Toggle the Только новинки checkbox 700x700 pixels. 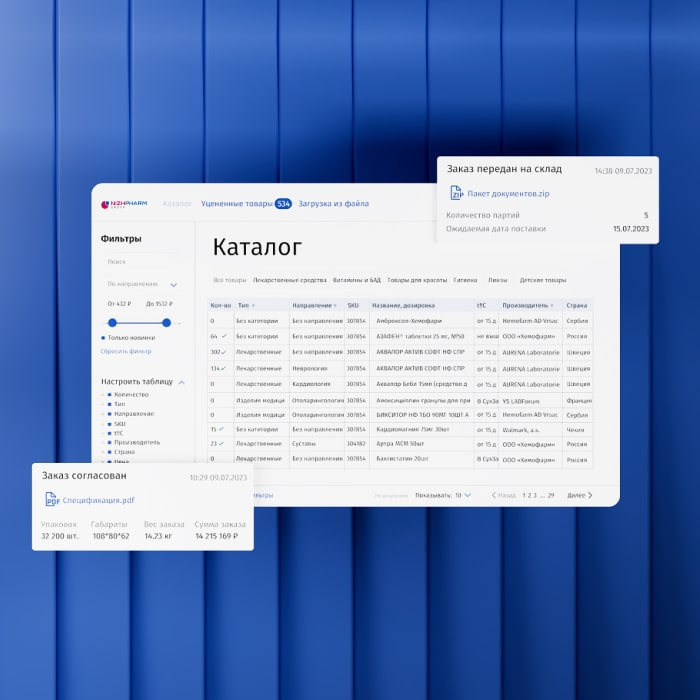point(104,338)
